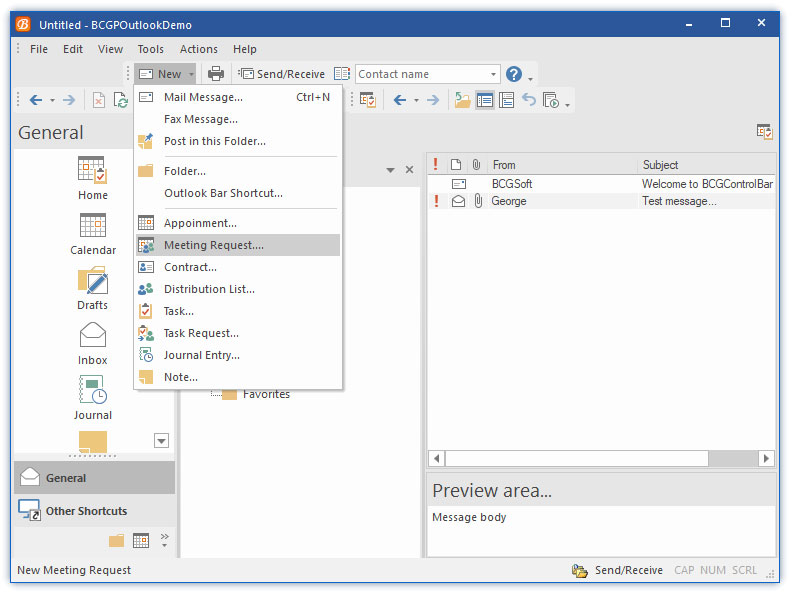Expand the Contact name combo box arrow
The image size is (793, 597).
[493, 74]
